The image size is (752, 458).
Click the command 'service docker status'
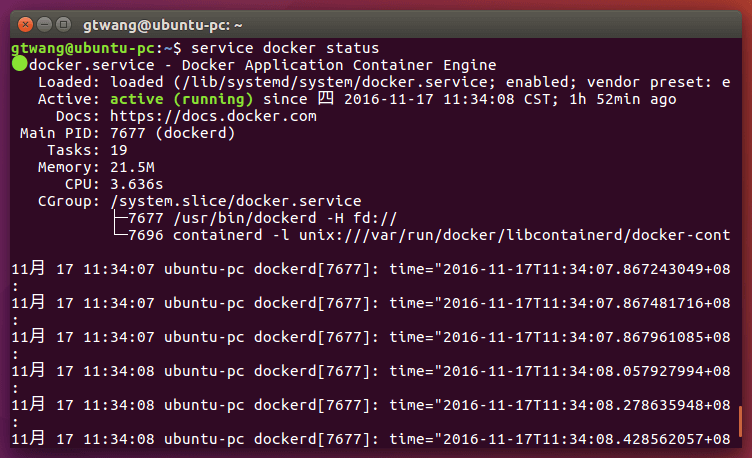[x=285, y=48]
